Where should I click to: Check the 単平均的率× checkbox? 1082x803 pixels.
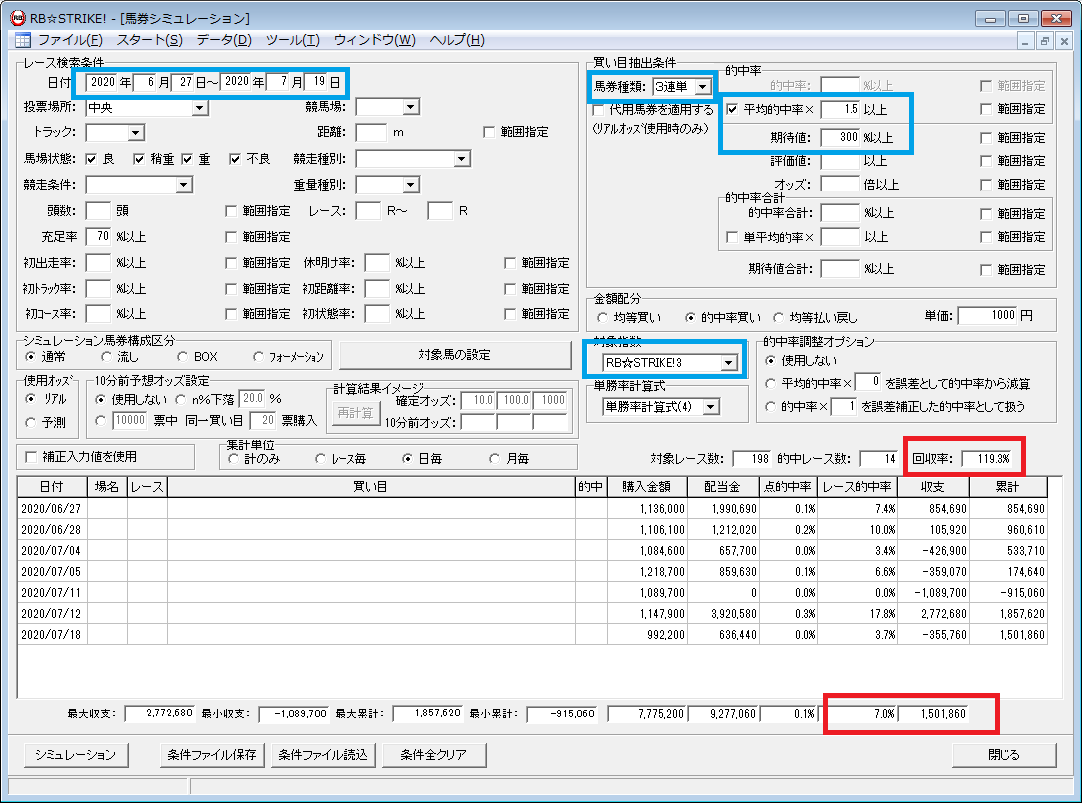[x=732, y=237]
